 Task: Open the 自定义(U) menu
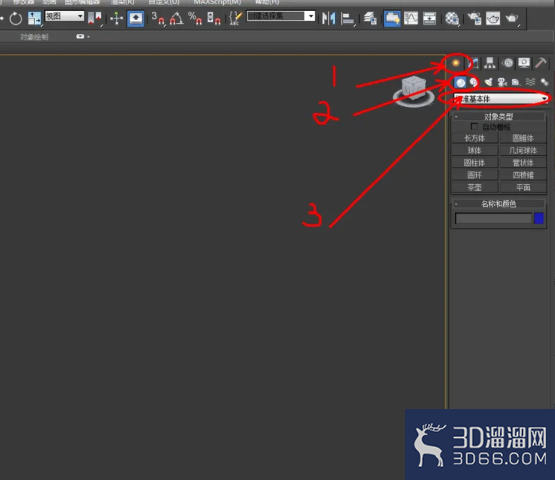tap(164, 2)
